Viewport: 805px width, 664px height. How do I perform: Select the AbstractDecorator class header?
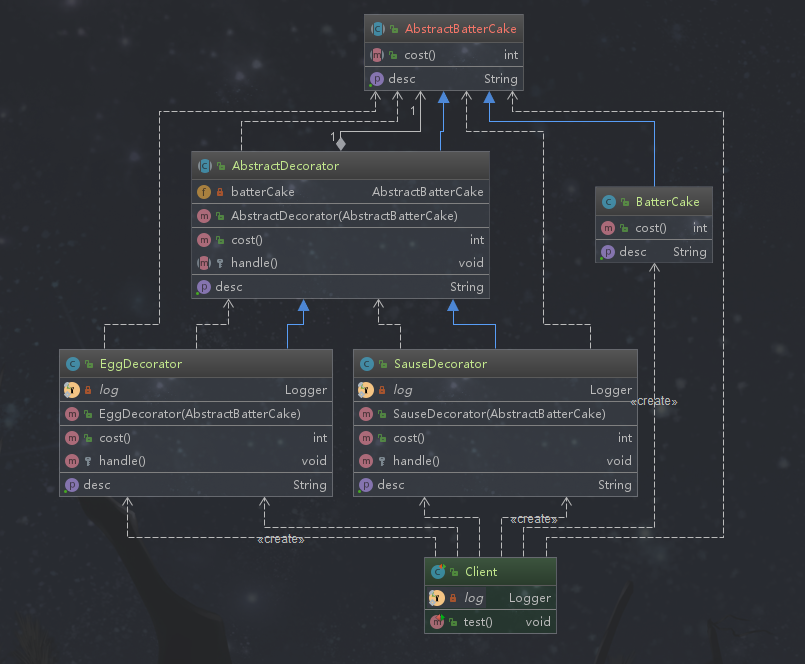pyautogui.click(x=340, y=166)
